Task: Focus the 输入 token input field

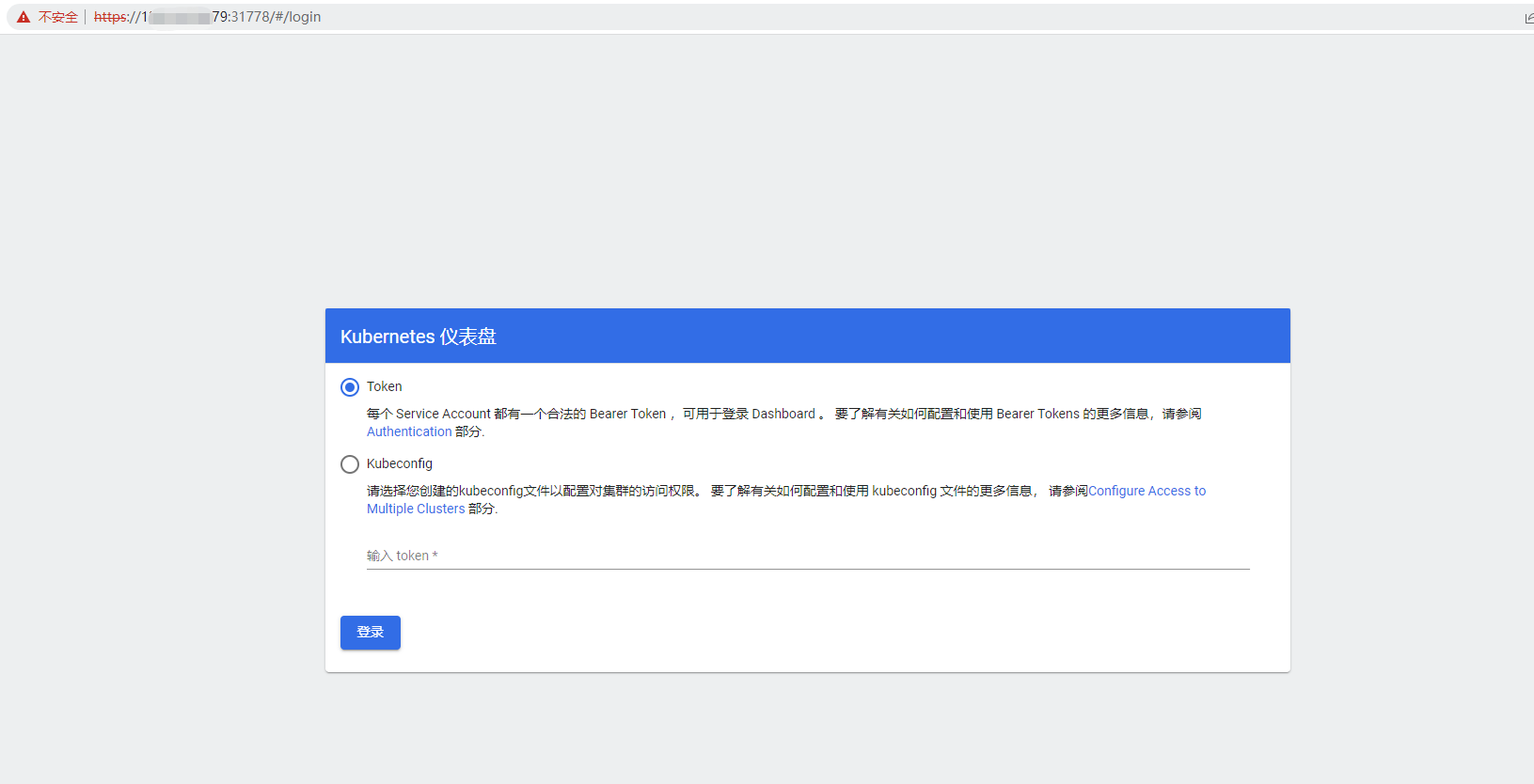Action: click(807, 556)
